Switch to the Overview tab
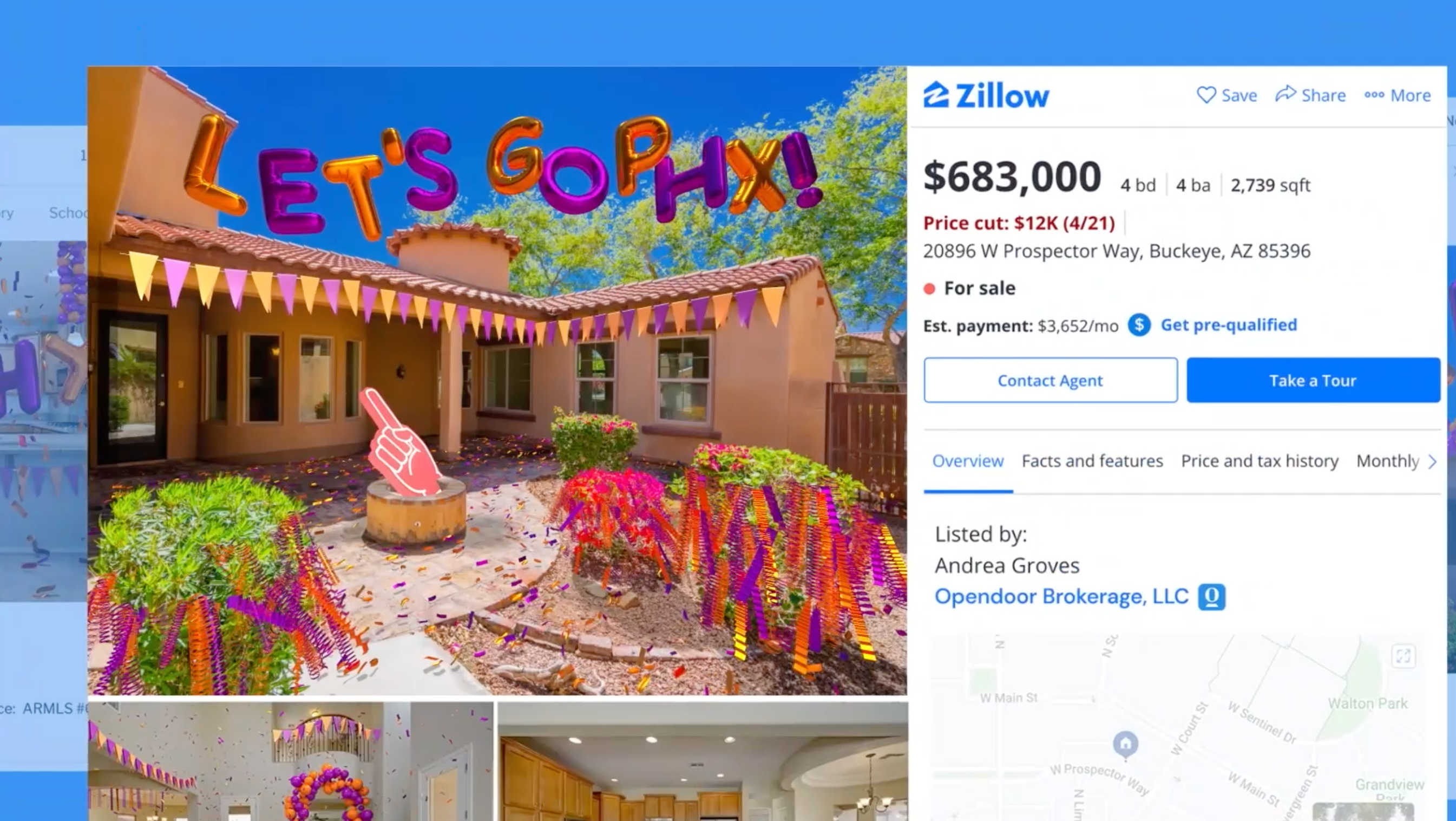The width and height of the screenshot is (1456, 821). 968,461
